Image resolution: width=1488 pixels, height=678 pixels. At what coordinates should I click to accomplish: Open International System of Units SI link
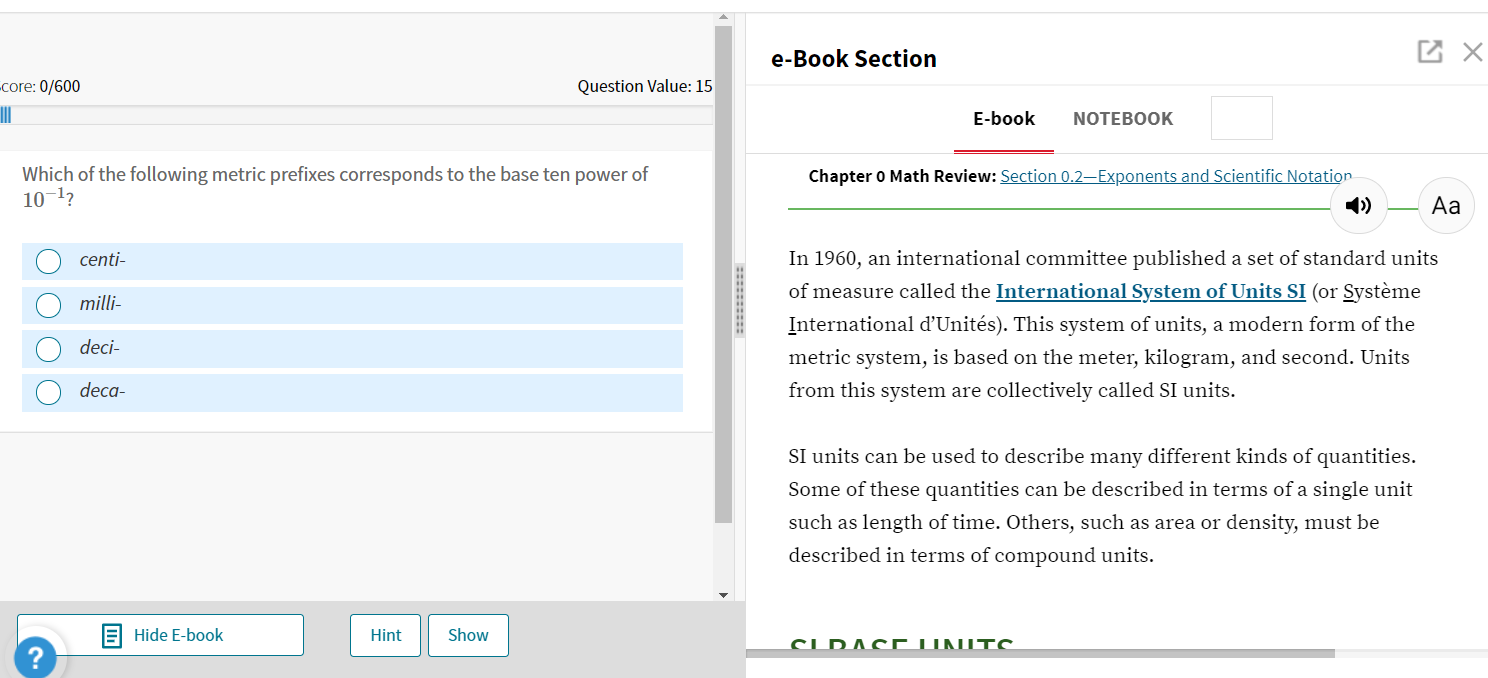[1151, 291]
